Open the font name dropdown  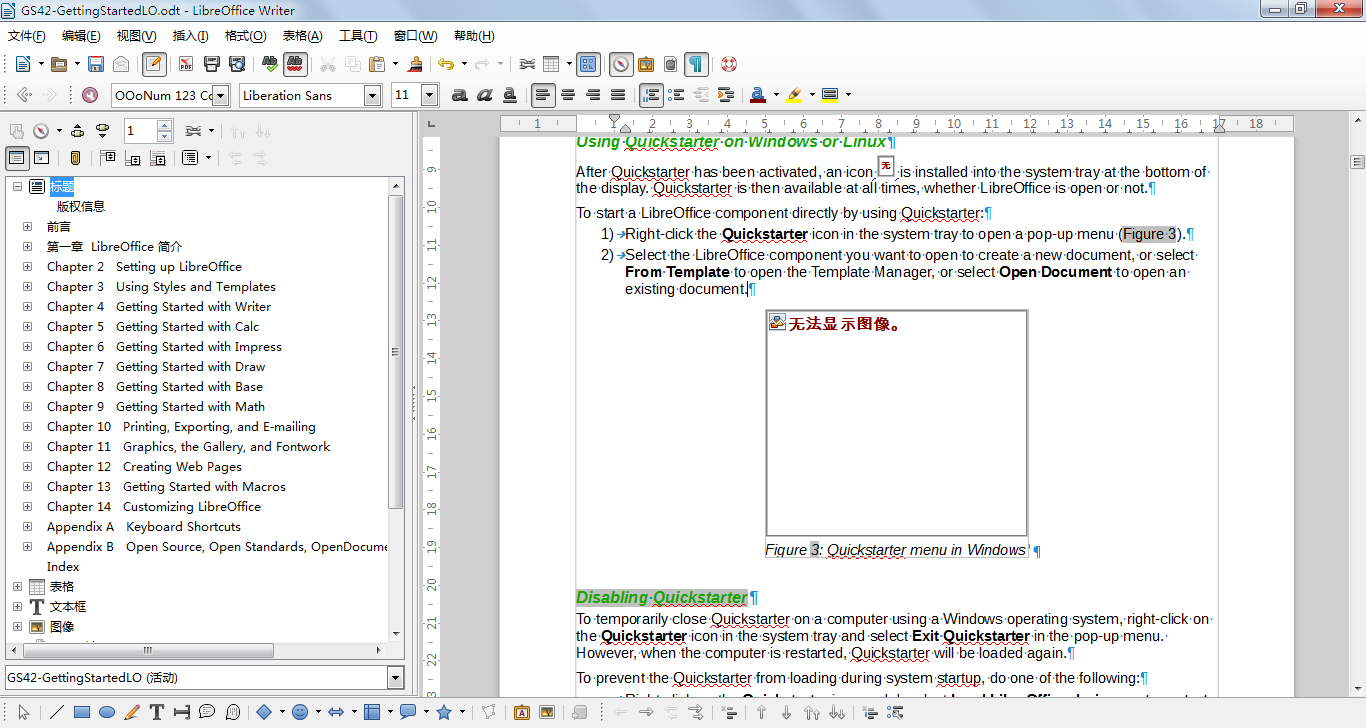click(372, 95)
